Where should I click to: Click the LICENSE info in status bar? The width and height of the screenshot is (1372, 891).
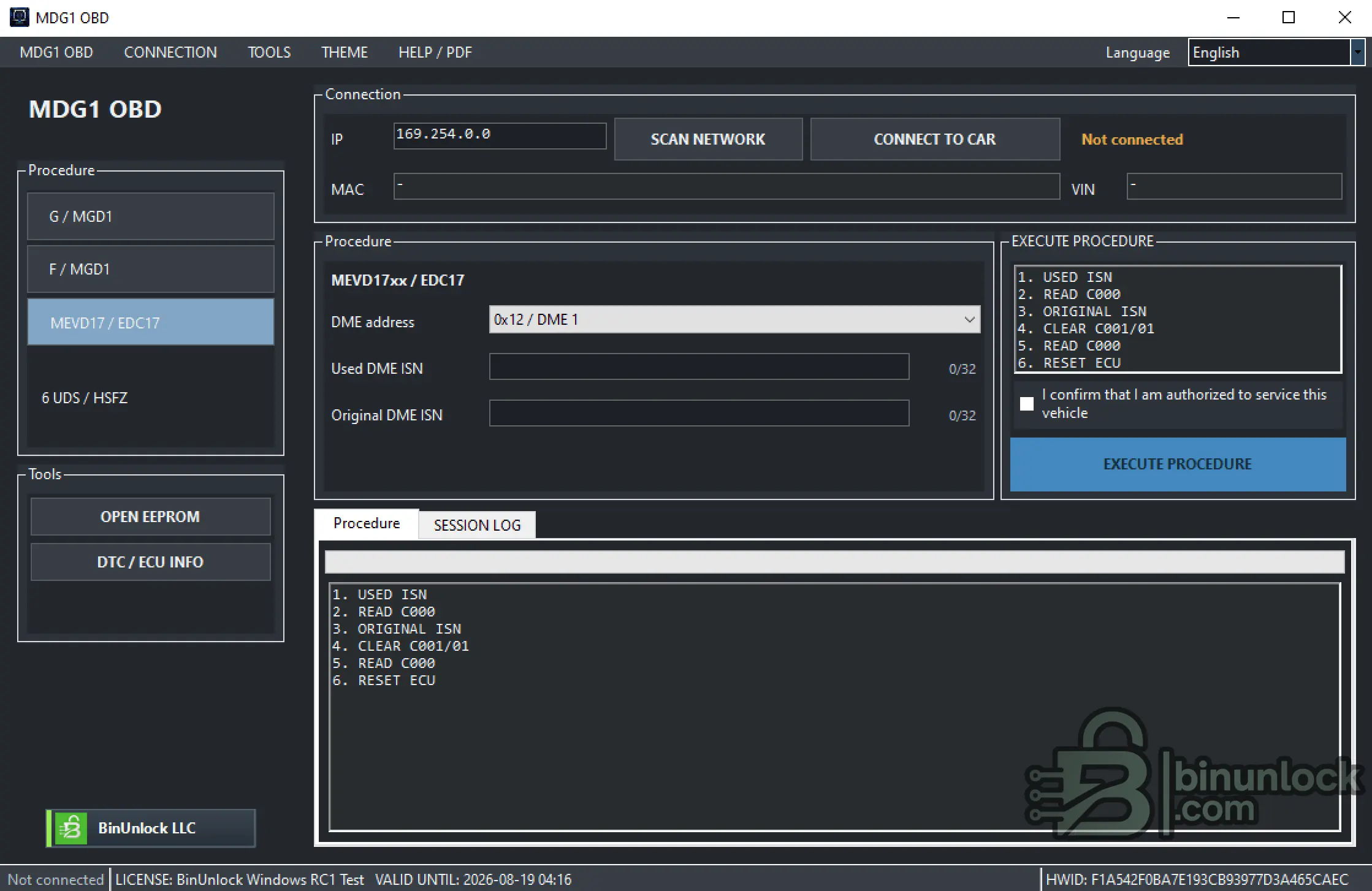coord(240,880)
